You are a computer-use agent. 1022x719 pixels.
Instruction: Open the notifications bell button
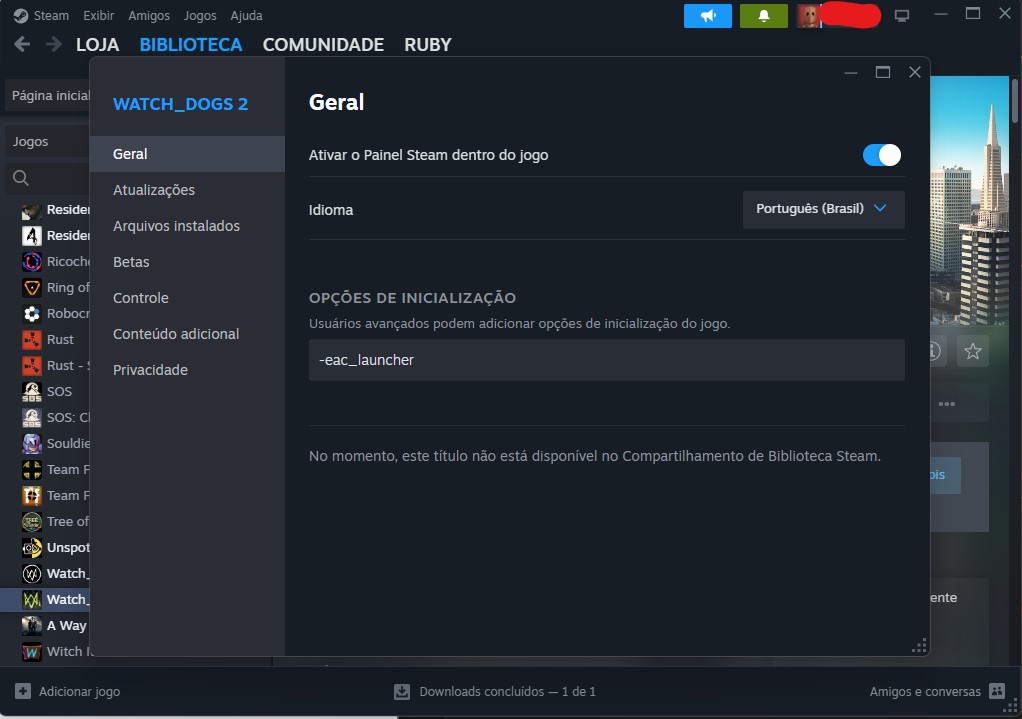point(763,16)
